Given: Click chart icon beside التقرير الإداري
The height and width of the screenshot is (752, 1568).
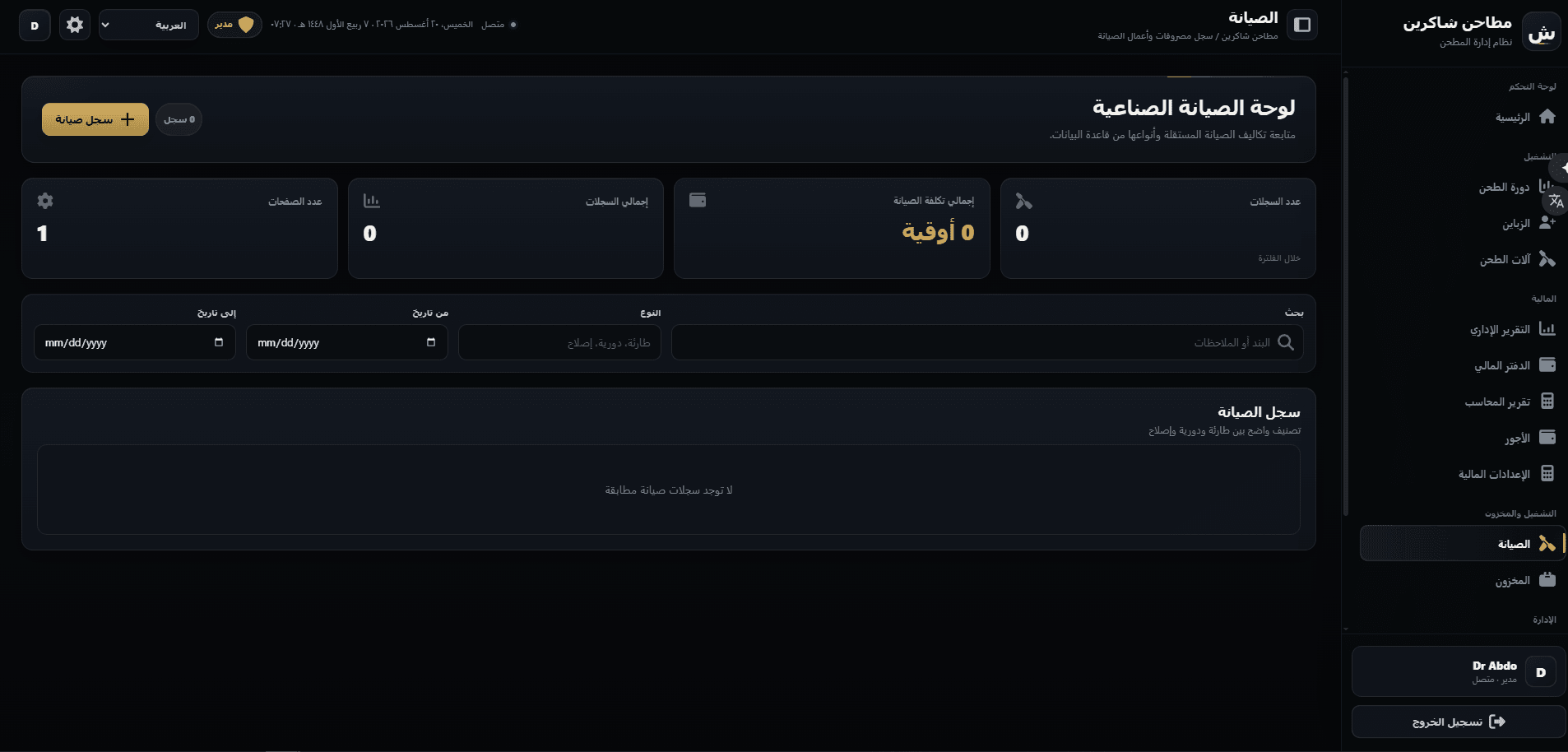Looking at the screenshot, I should pos(1547,329).
